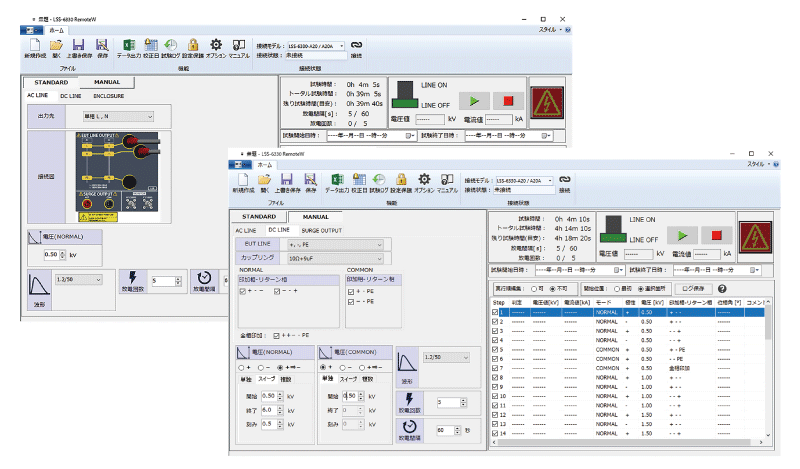Click ログ保存 button
Image resolution: width=800 pixels, height=469 pixels.
pos(693,289)
